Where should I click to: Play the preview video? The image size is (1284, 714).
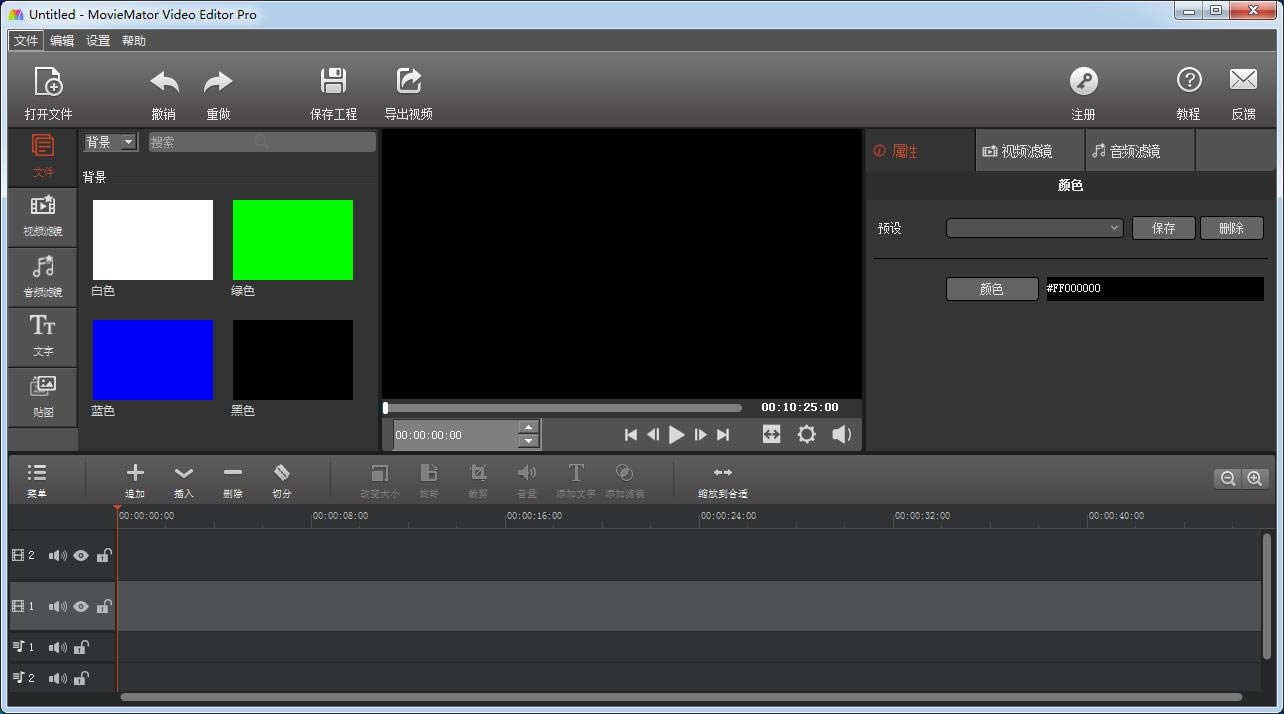[677, 434]
